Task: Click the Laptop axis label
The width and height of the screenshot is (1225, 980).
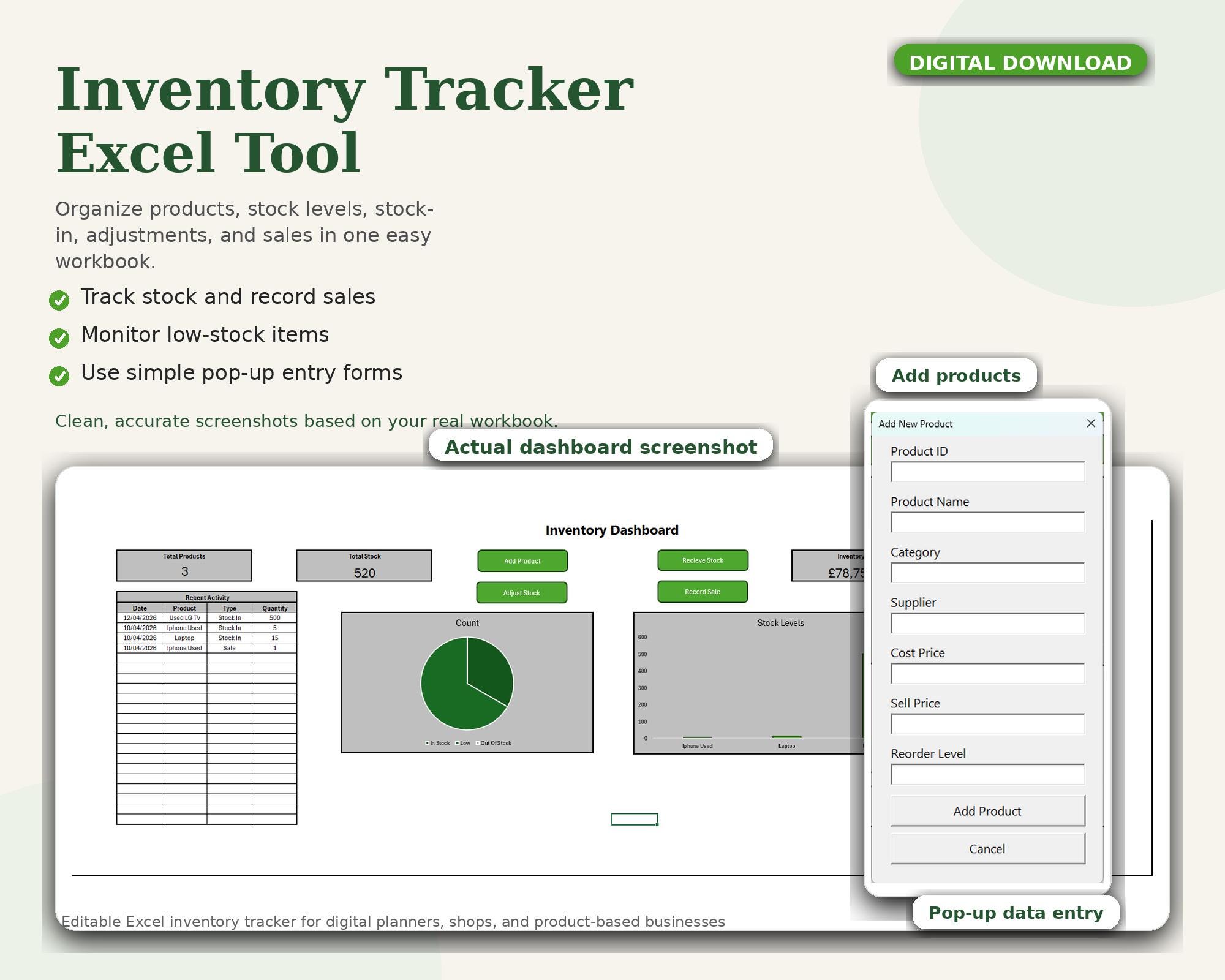Action: point(786,746)
